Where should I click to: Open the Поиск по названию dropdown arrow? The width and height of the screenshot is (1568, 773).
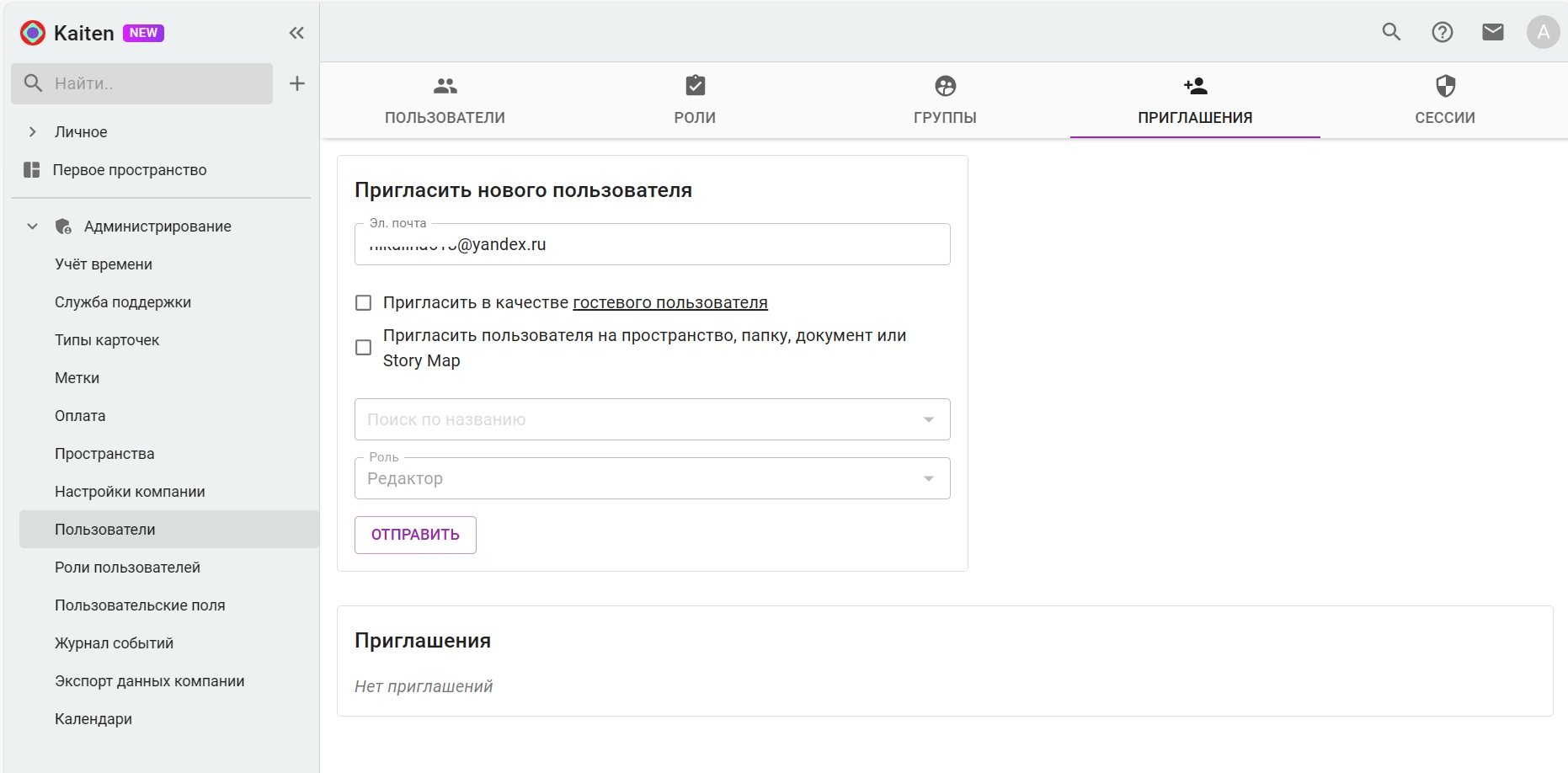point(929,419)
